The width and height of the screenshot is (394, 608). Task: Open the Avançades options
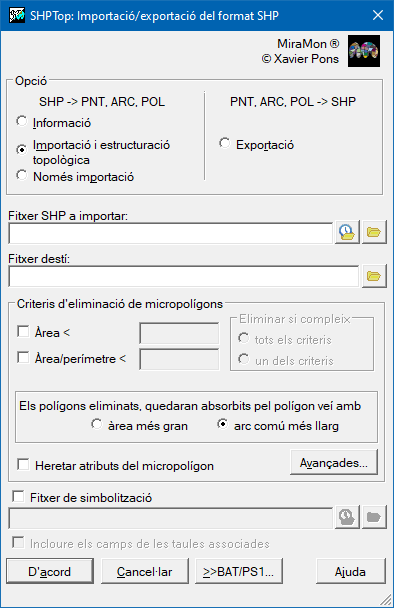click(x=334, y=462)
